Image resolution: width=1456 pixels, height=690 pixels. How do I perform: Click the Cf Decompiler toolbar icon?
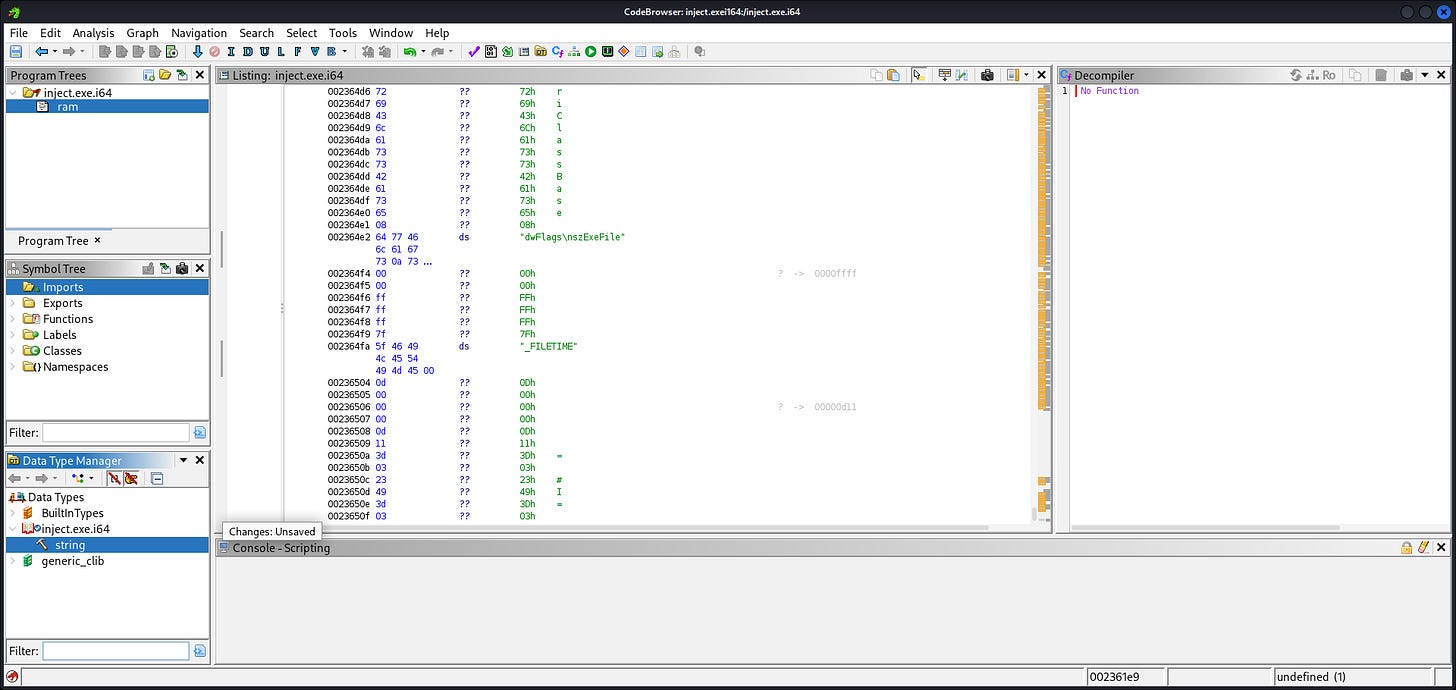tap(557, 51)
